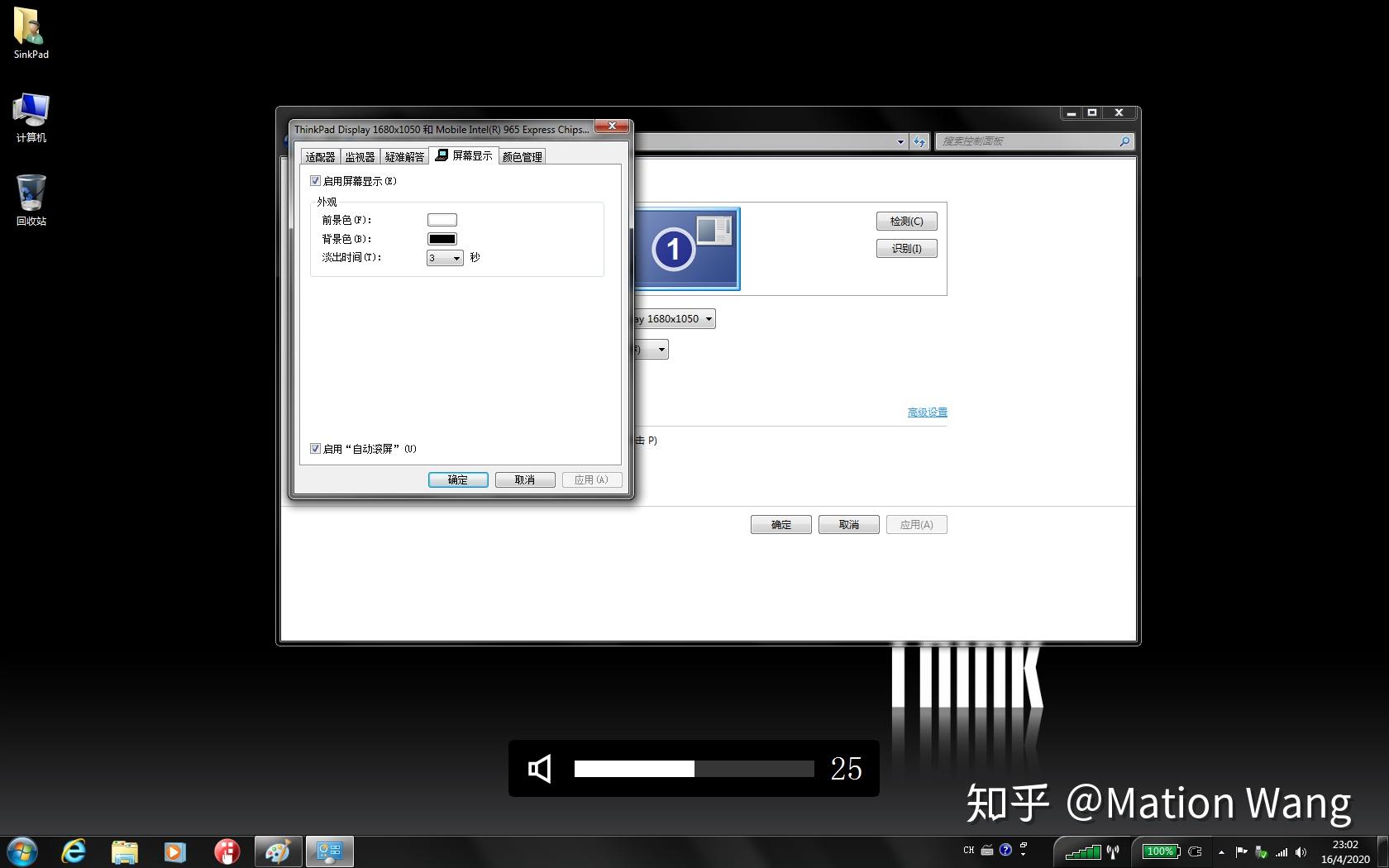1389x868 pixels.
Task: Open the 高级设置 link
Action: pyautogui.click(x=927, y=412)
